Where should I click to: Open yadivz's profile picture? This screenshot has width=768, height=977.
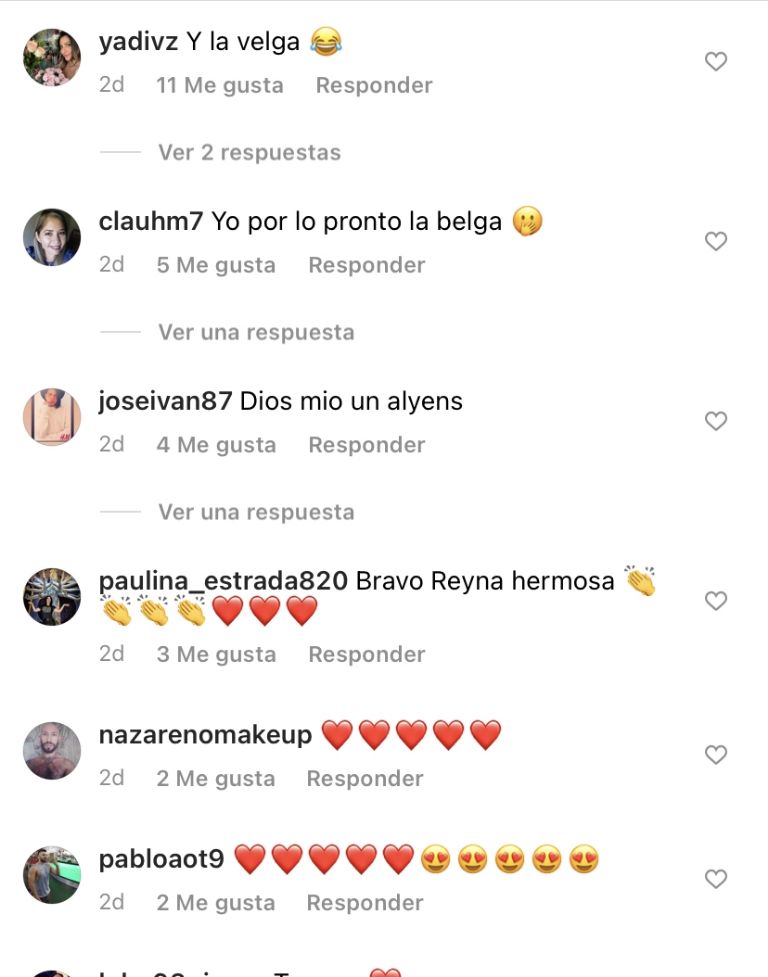[x=52, y=57]
